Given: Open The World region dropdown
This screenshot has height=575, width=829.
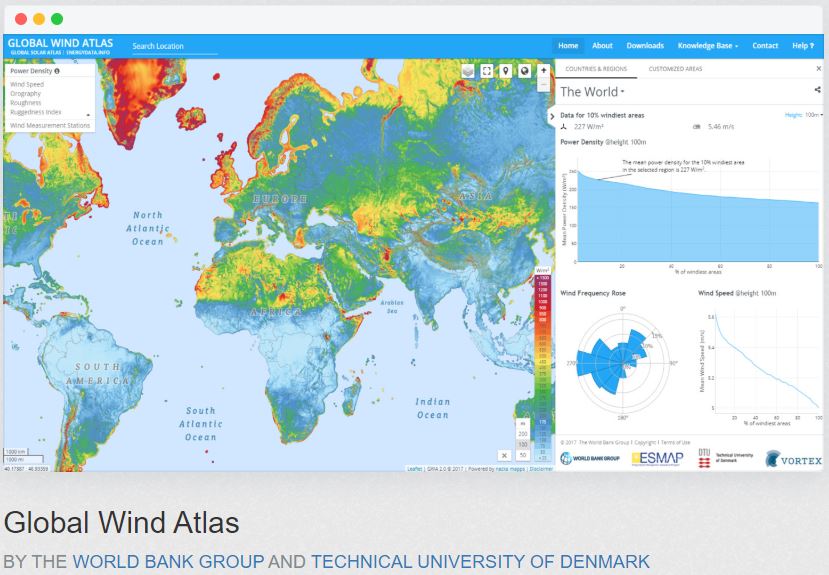Looking at the screenshot, I should pos(592,92).
